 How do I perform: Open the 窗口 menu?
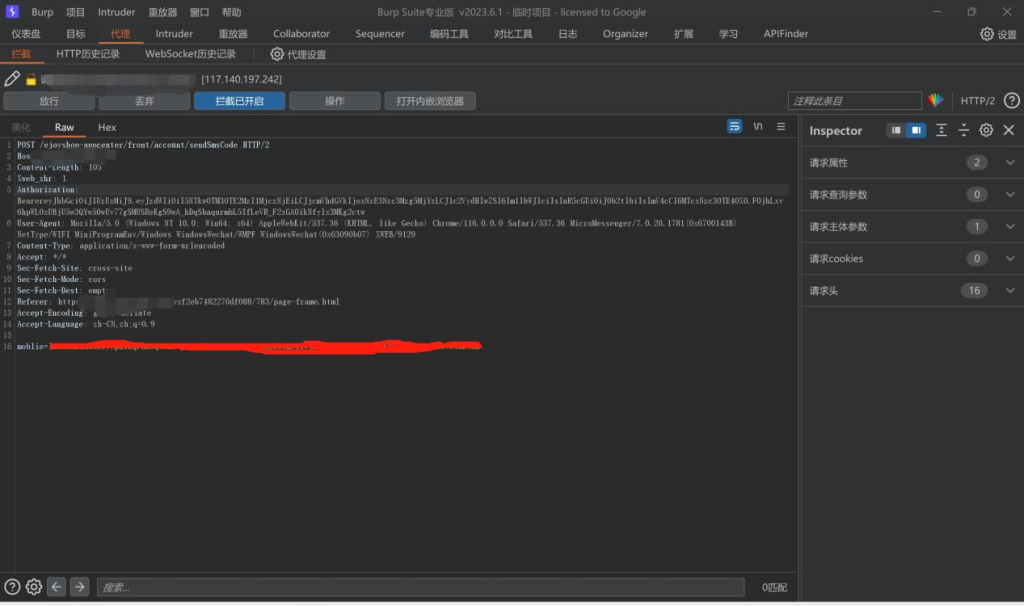(x=199, y=12)
